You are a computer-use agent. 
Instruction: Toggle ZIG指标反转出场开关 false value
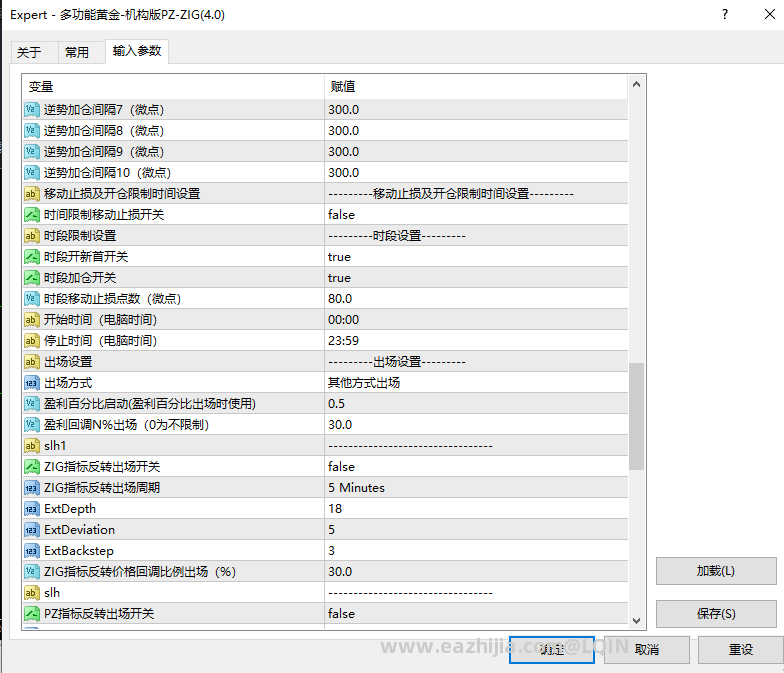pos(476,466)
